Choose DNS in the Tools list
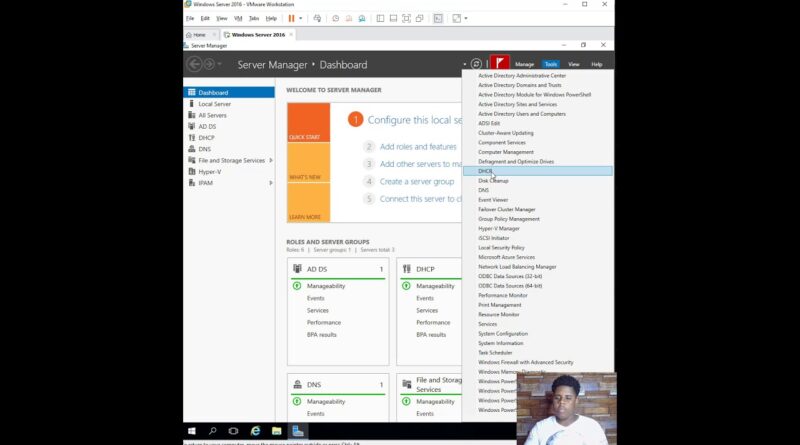 coord(483,190)
